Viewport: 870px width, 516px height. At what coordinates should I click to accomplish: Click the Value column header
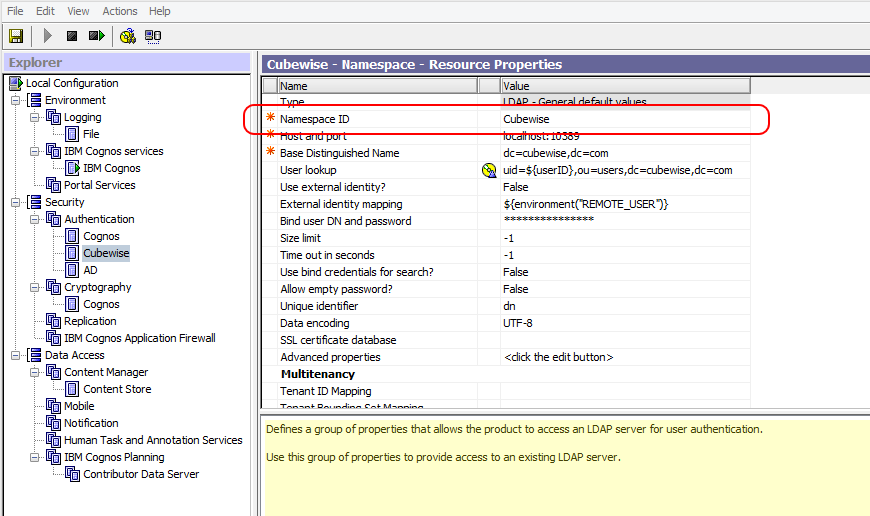(516, 86)
